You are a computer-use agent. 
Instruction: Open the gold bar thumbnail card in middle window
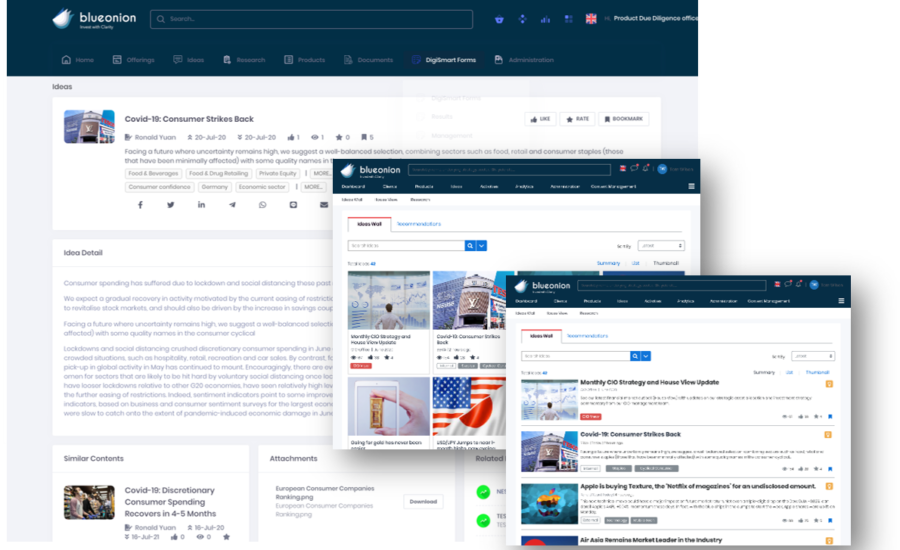pos(389,412)
